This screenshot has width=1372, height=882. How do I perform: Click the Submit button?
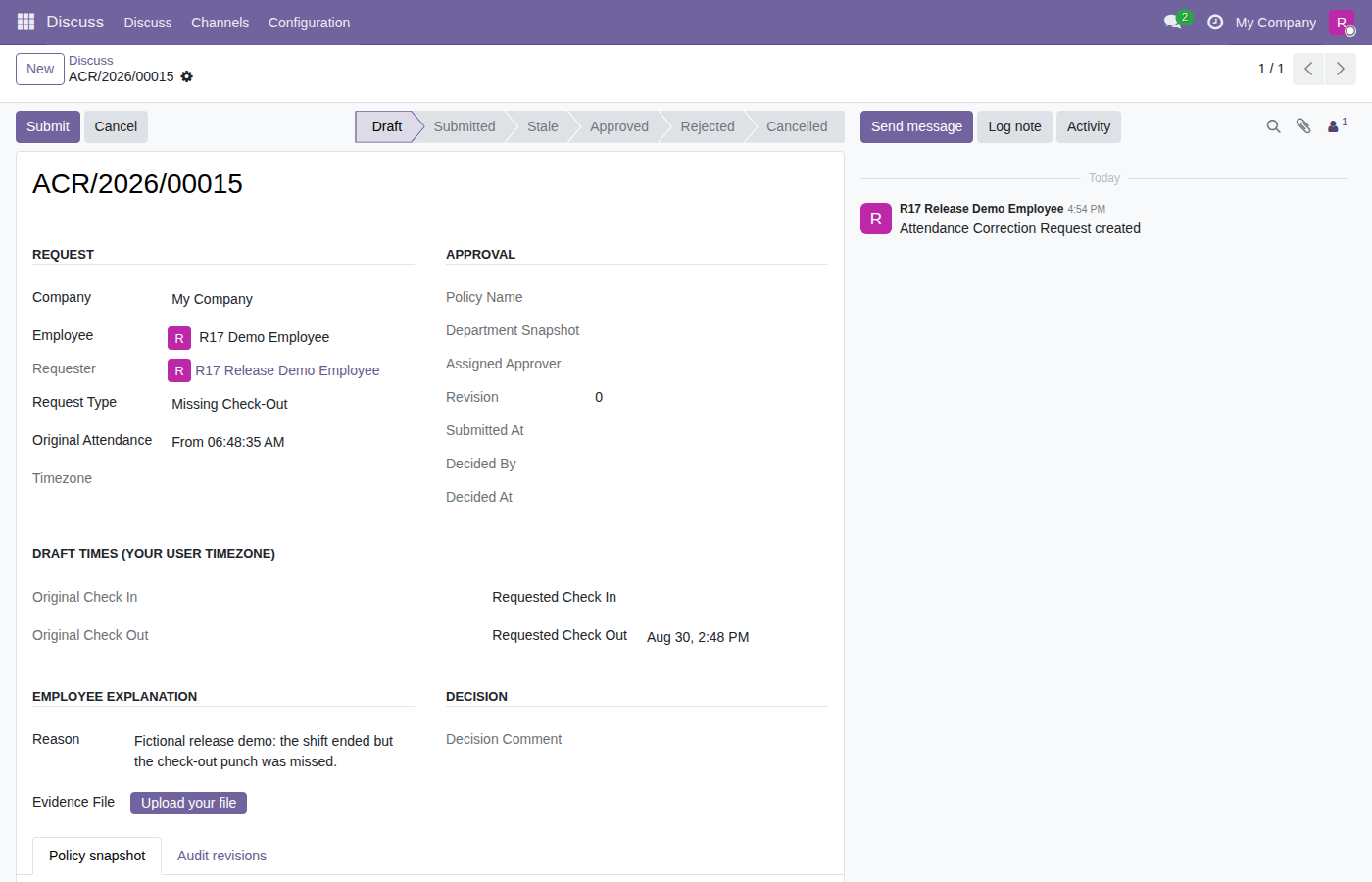click(x=48, y=126)
